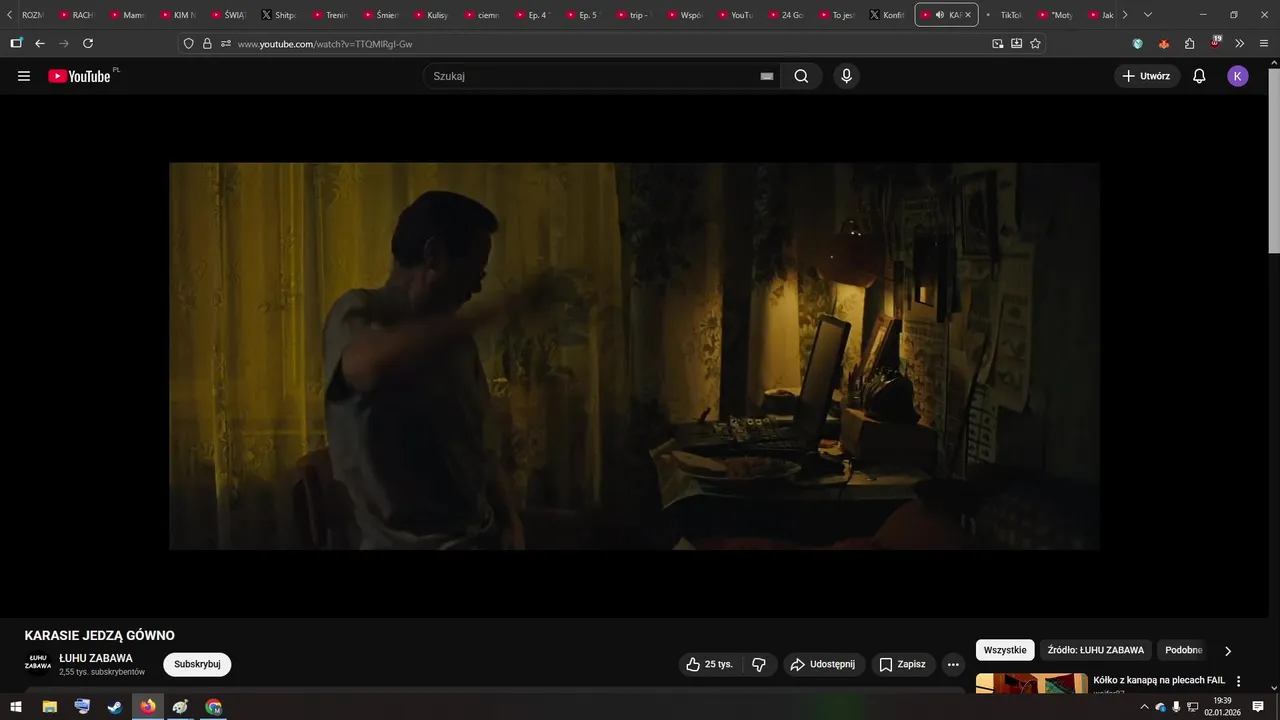The image size is (1280, 720).
Task: Click the download page icon in address bar
Action: point(1016,44)
